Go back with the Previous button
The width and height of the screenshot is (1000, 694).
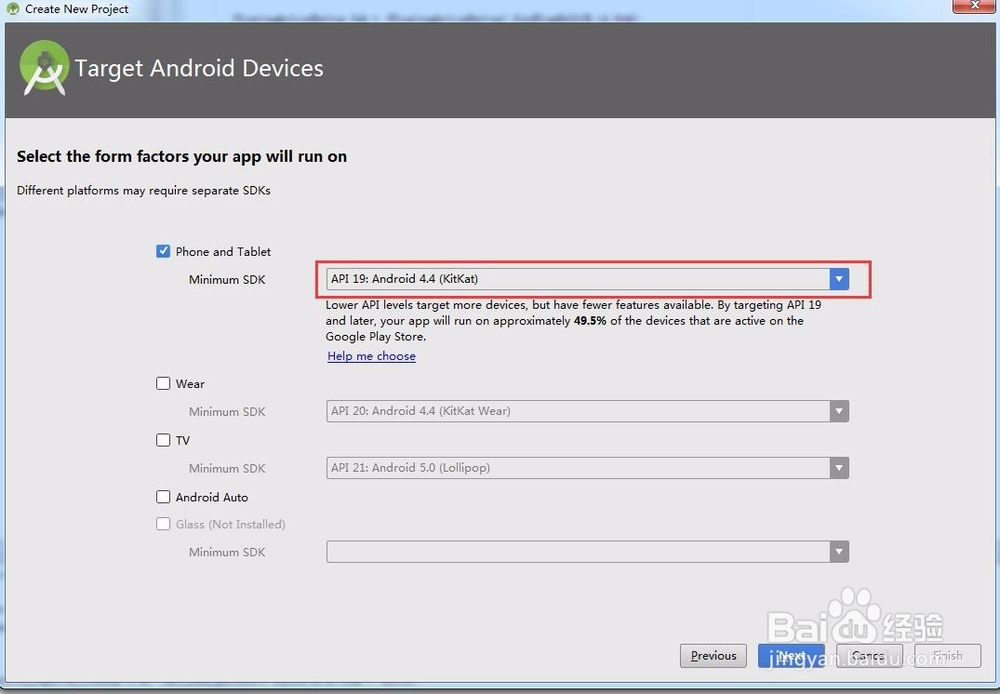coord(713,655)
